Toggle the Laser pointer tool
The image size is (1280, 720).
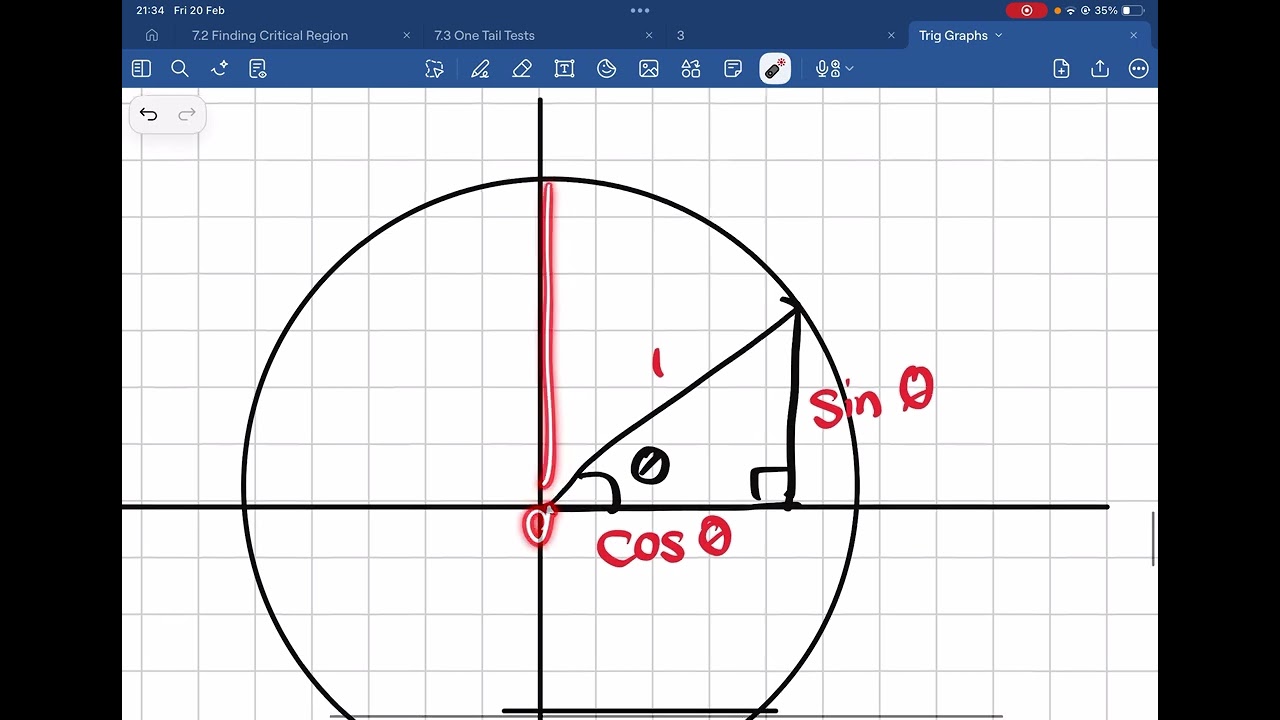tap(775, 69)
